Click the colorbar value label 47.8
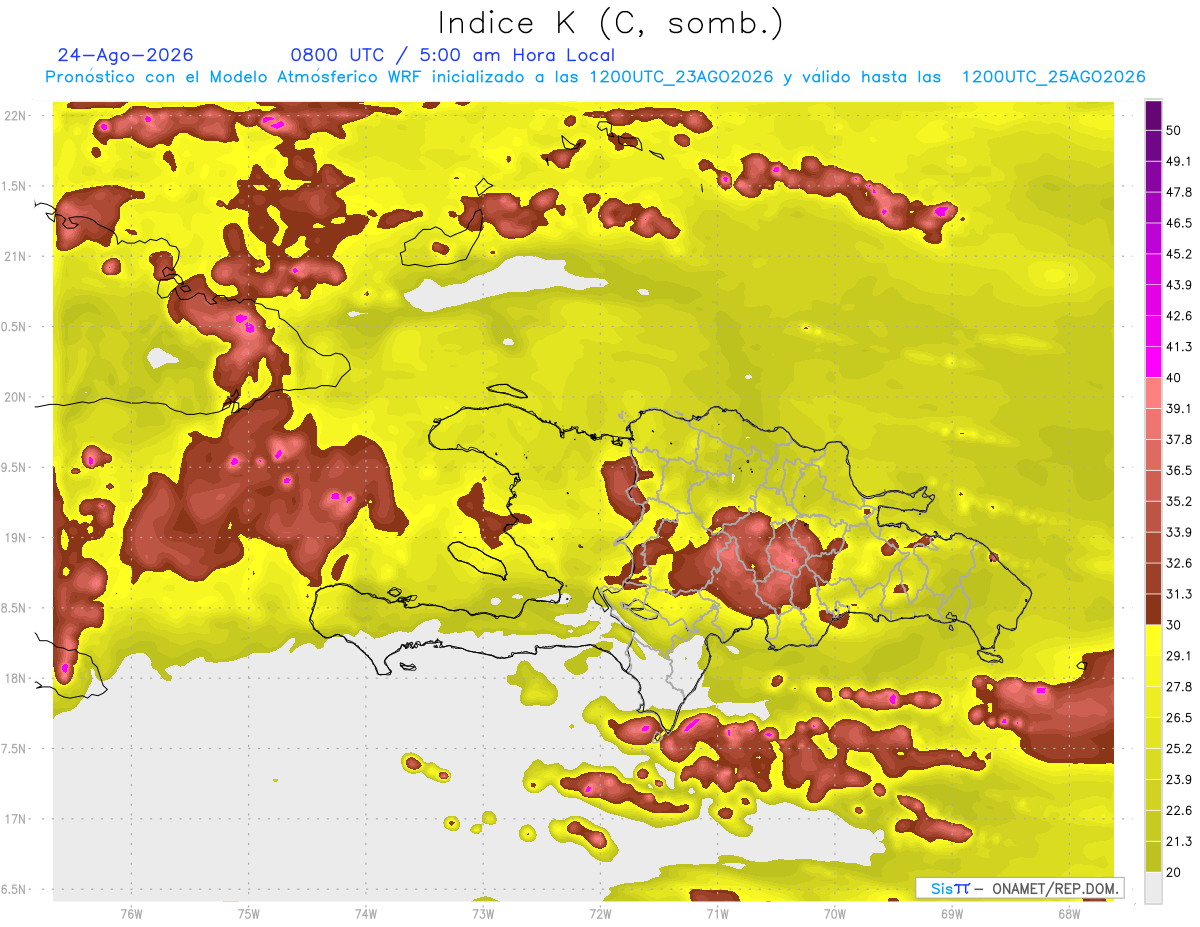1200x927 pixels. tap(1179, 192)
